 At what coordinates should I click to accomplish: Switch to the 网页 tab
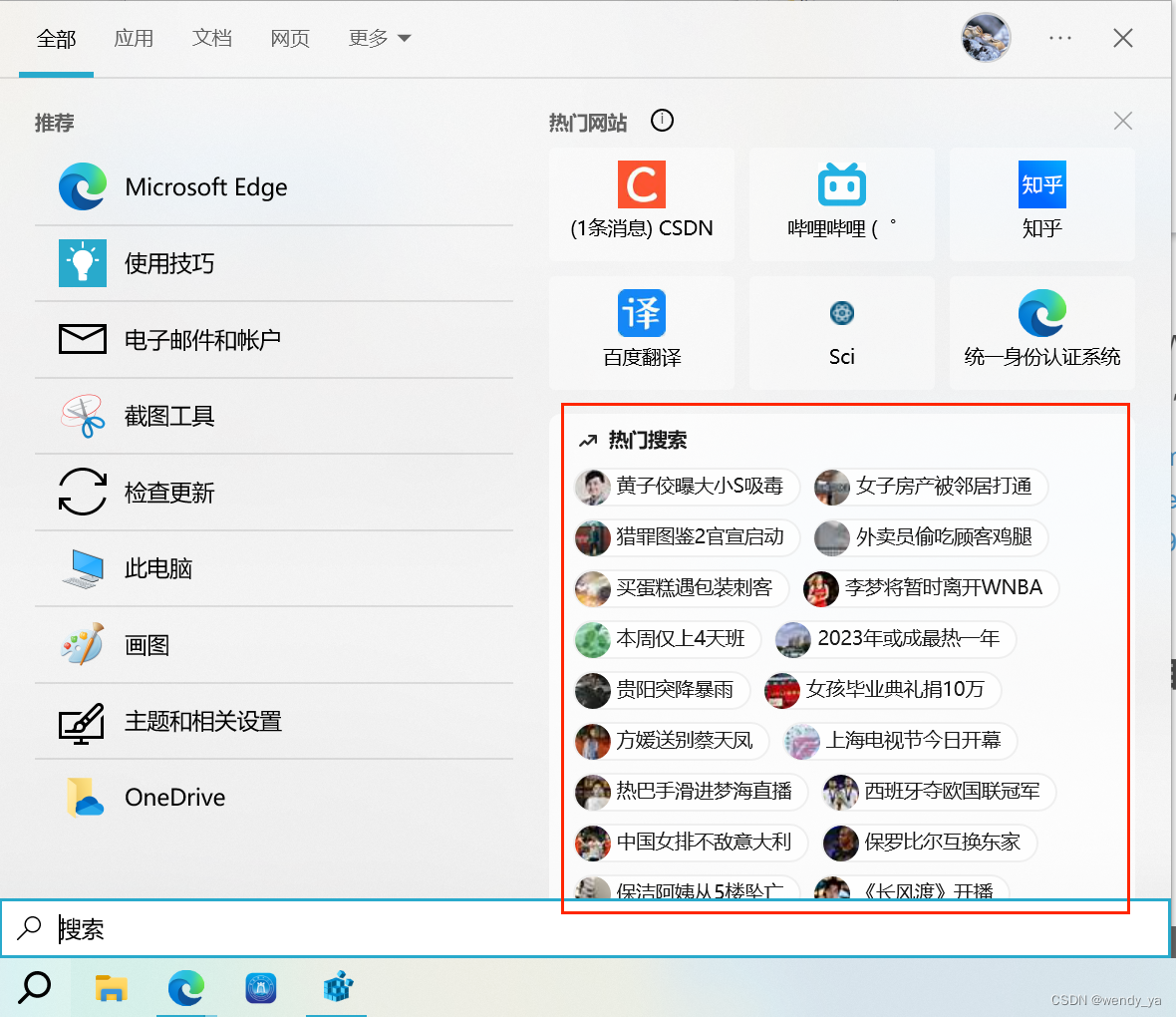coord(289,38)
